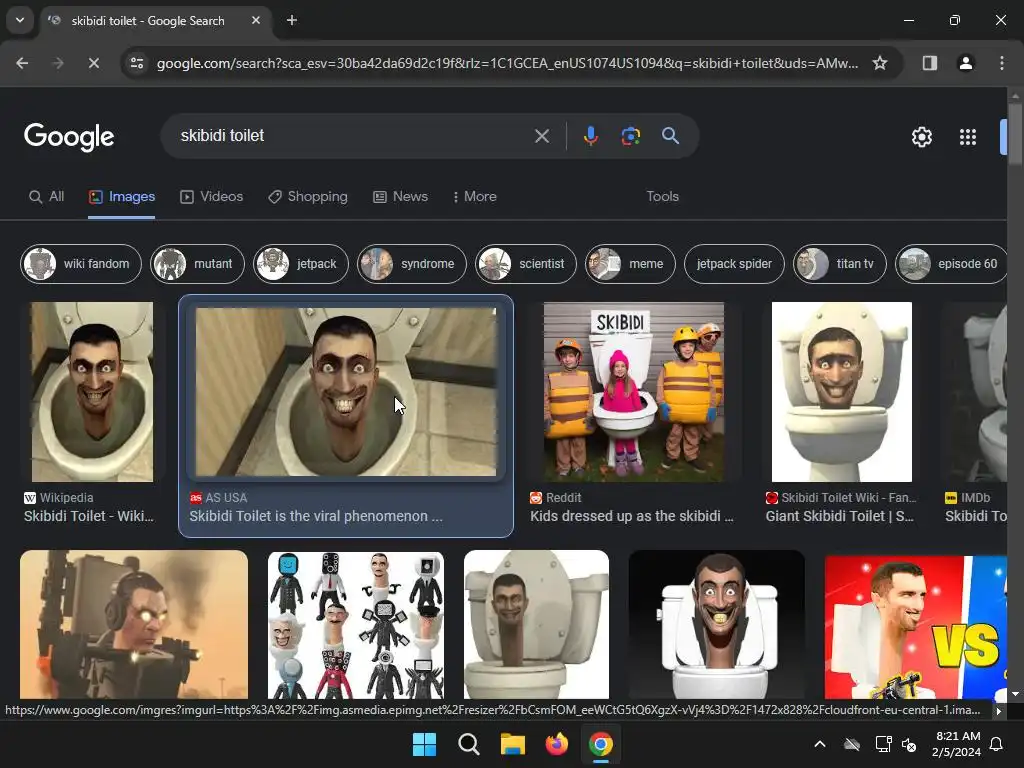The width and height of the screenshot is (1024, 768).
Task: Select the episode 60 chip
Action: 951,264
